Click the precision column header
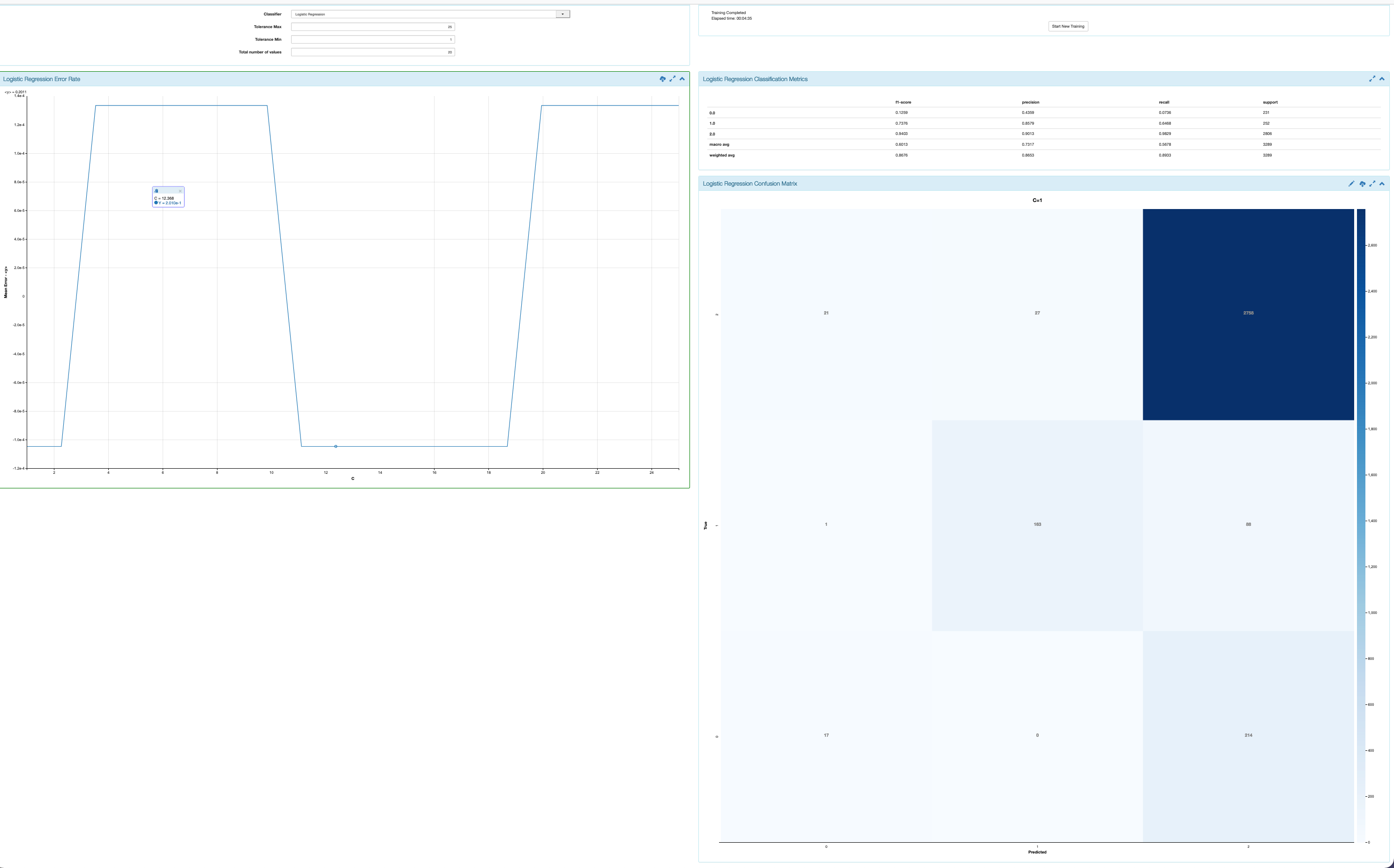Screen dimensions: 1394x868 [1031, 102]
